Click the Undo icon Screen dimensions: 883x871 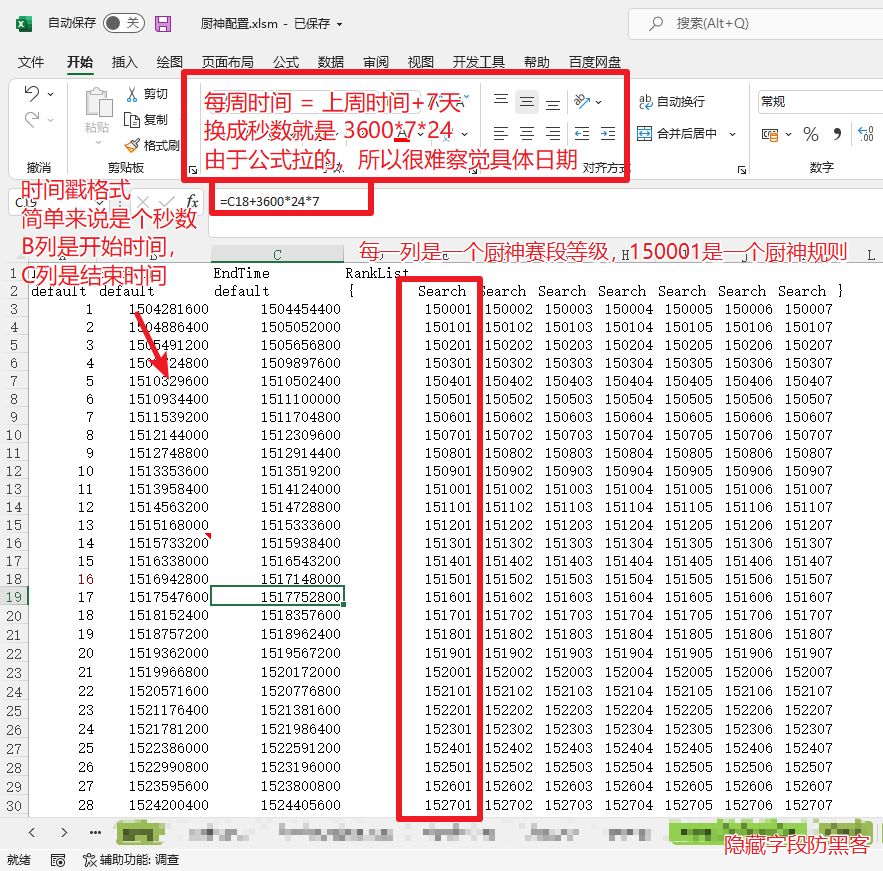tap(32, 93)
